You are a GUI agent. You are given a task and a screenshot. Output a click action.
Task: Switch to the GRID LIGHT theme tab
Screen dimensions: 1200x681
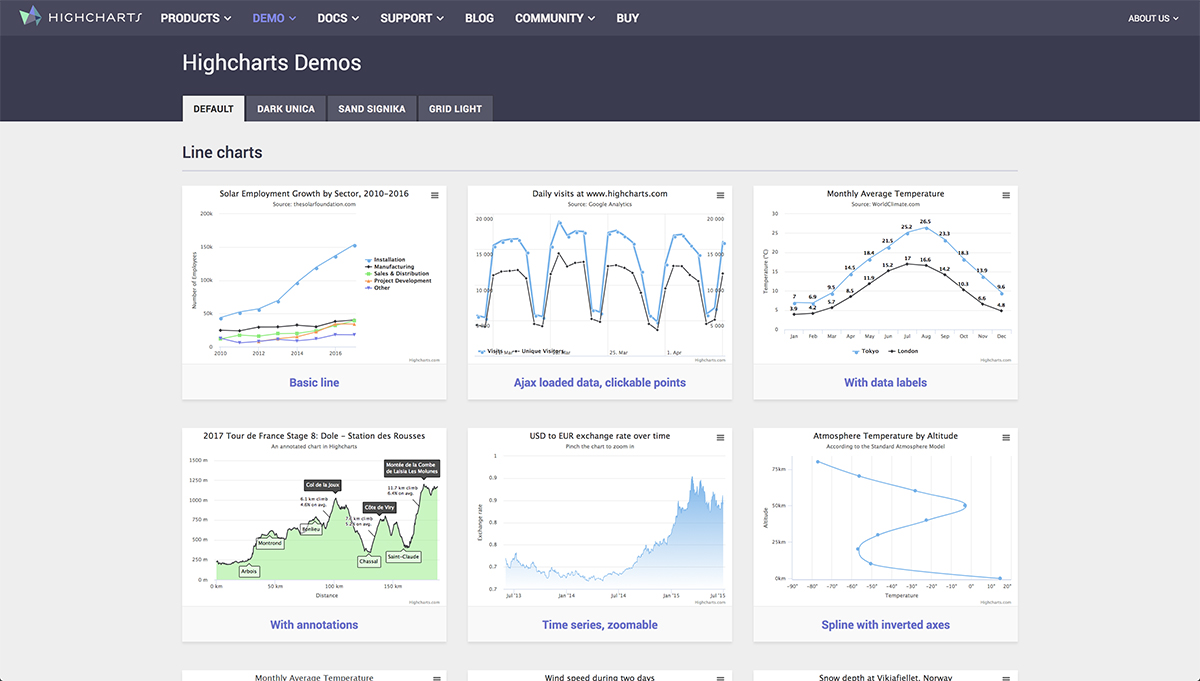(456, 109)
